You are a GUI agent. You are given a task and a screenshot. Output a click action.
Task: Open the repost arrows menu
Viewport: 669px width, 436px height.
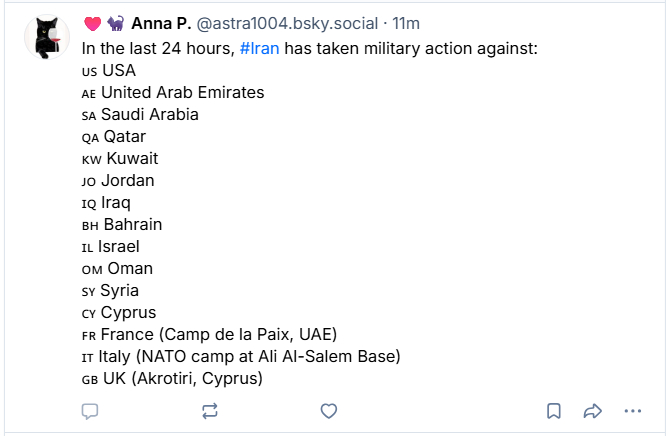pyautogui.click(x=210, y=411)
